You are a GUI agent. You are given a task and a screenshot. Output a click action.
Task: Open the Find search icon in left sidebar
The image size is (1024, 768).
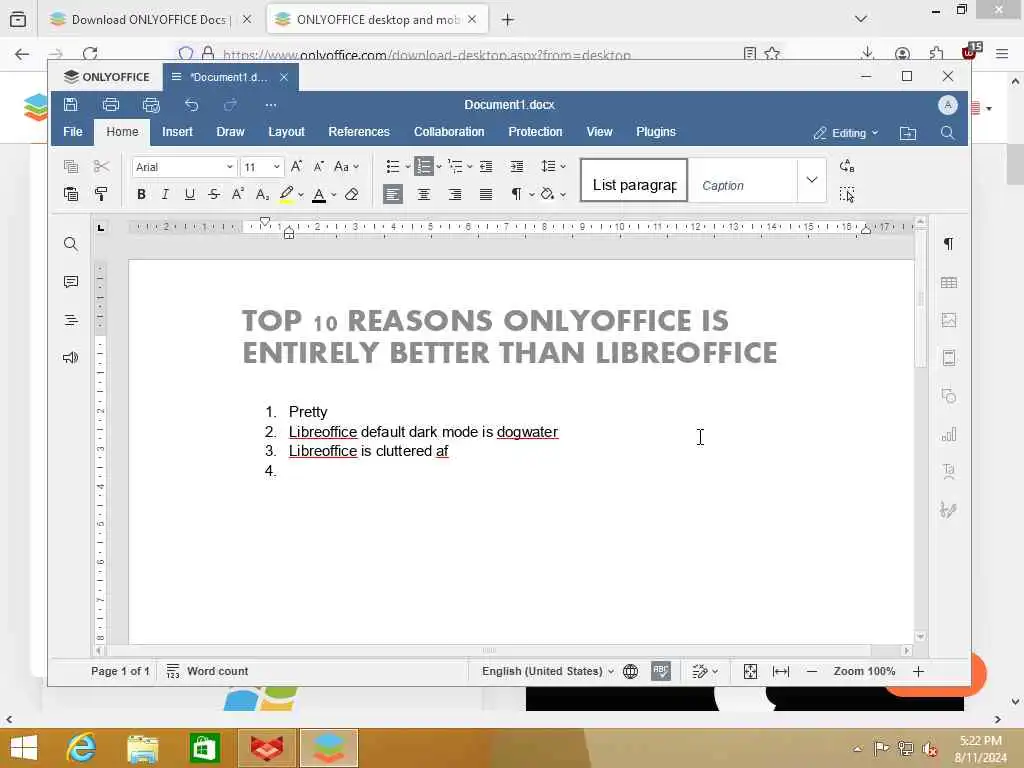(x=71, y=244)
